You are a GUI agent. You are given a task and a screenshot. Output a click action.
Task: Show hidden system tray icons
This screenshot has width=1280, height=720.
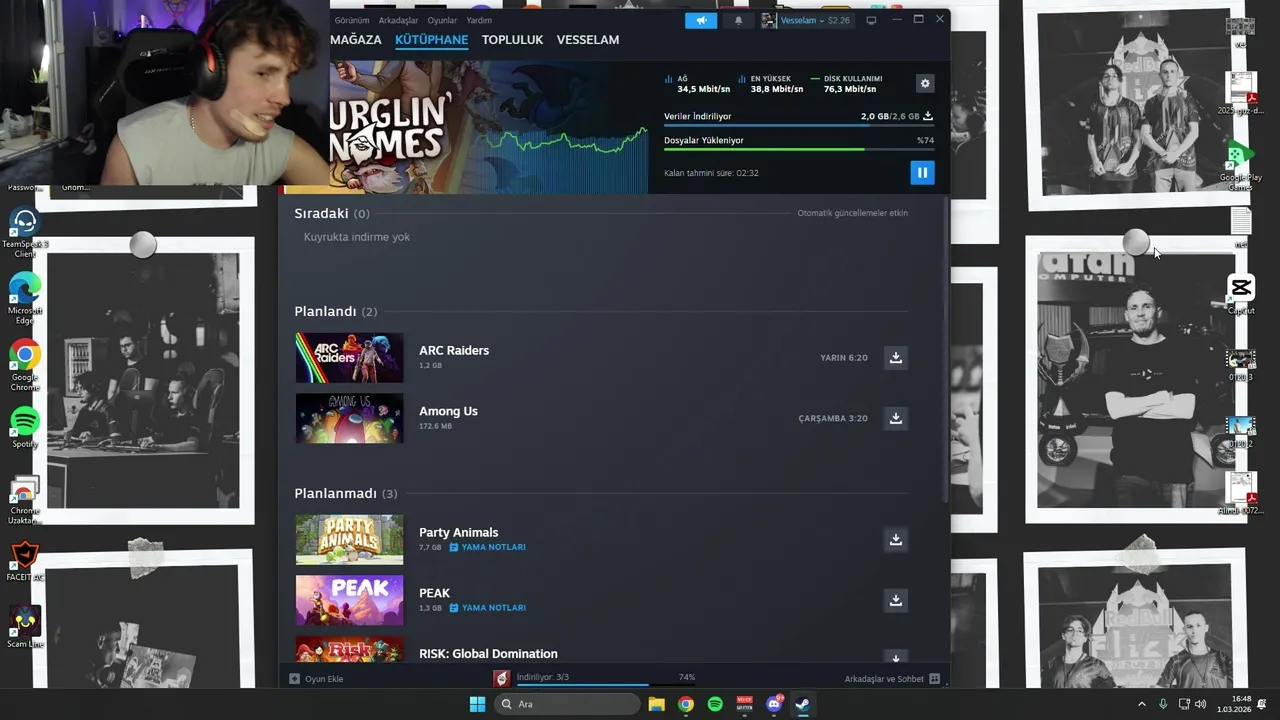pos(1142,704)
